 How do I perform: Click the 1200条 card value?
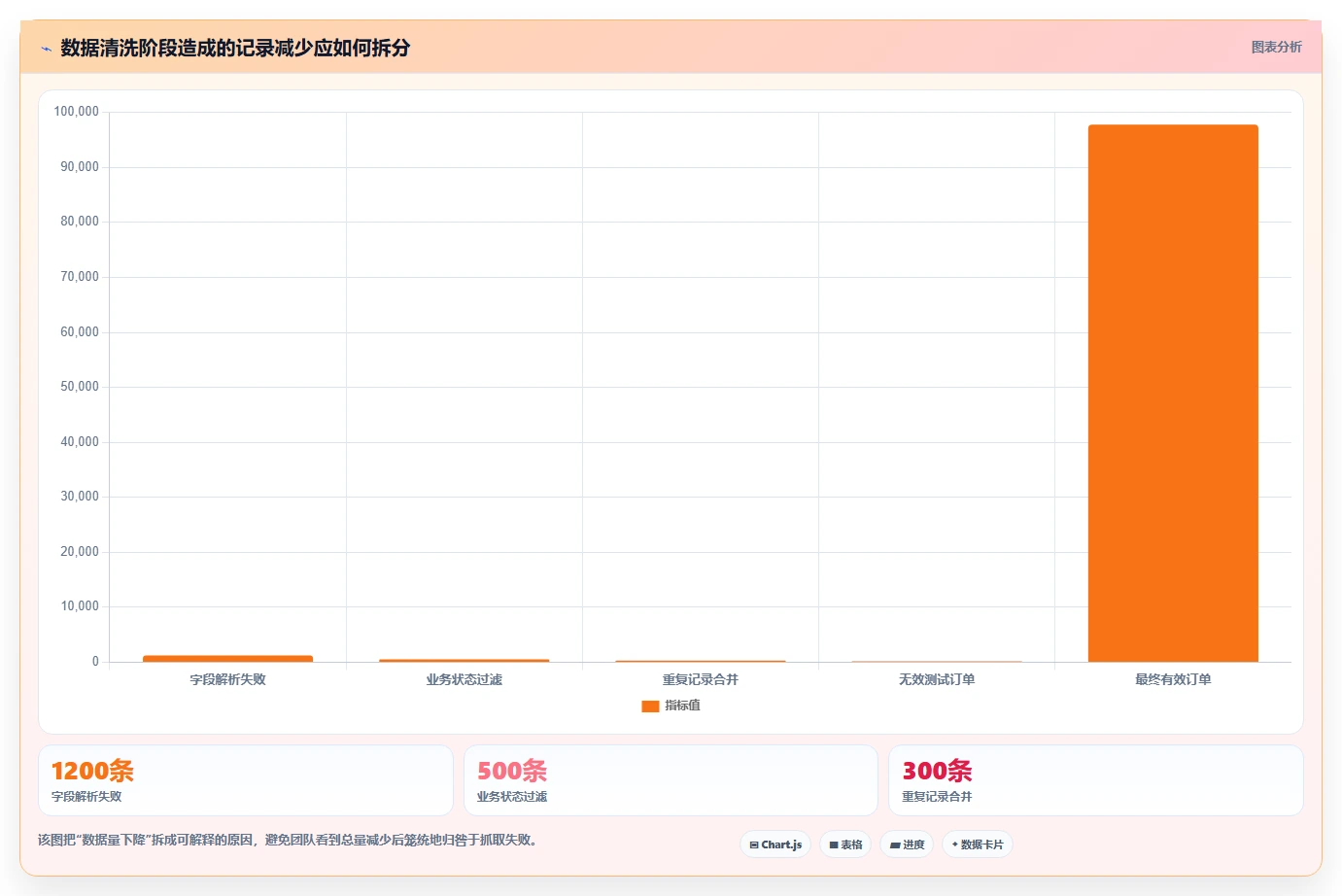click(x=92, y=771)
